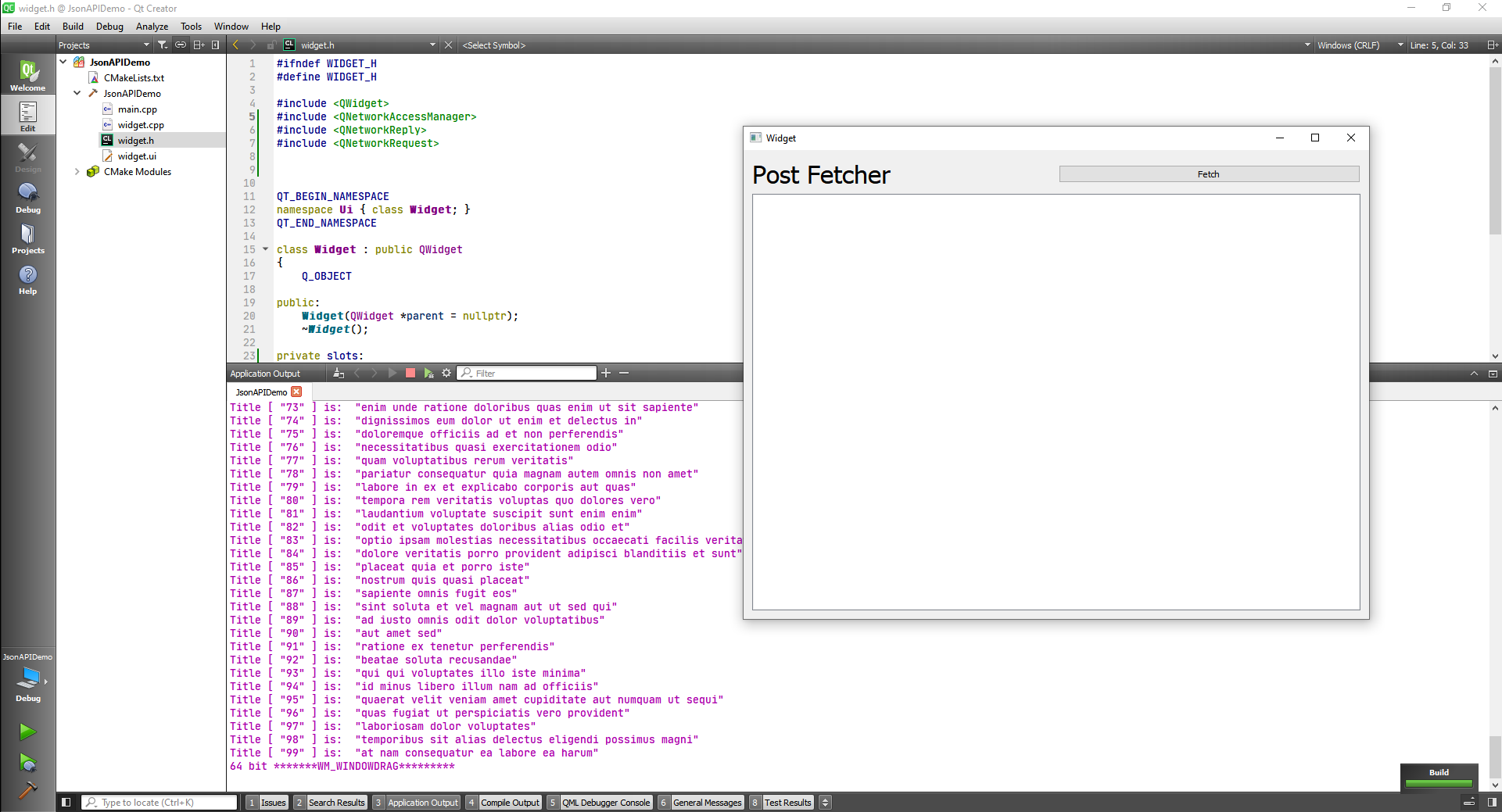This screenshot has height=812, width=1502.
Task: Open the Debug mode in the sidebar
Action: pyautogui.click(x=27, y=198)
